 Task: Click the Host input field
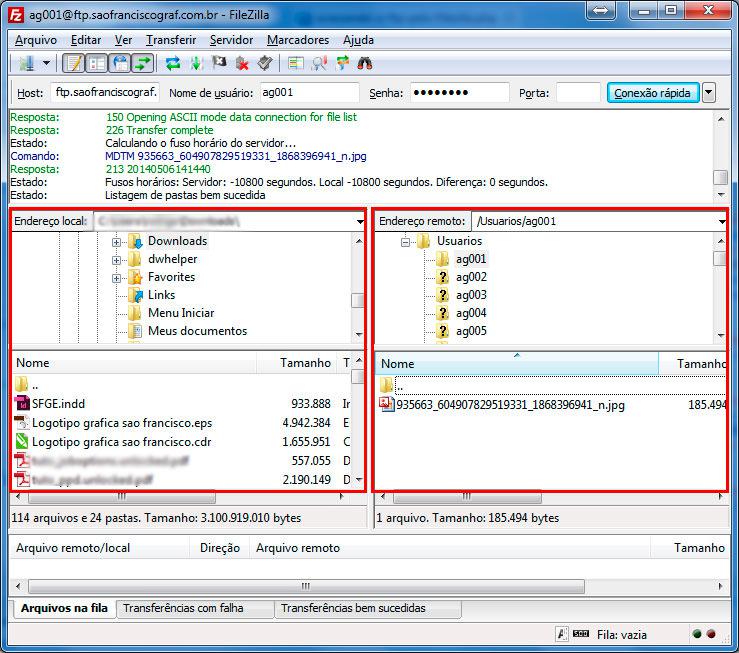(x=105, y=92)
